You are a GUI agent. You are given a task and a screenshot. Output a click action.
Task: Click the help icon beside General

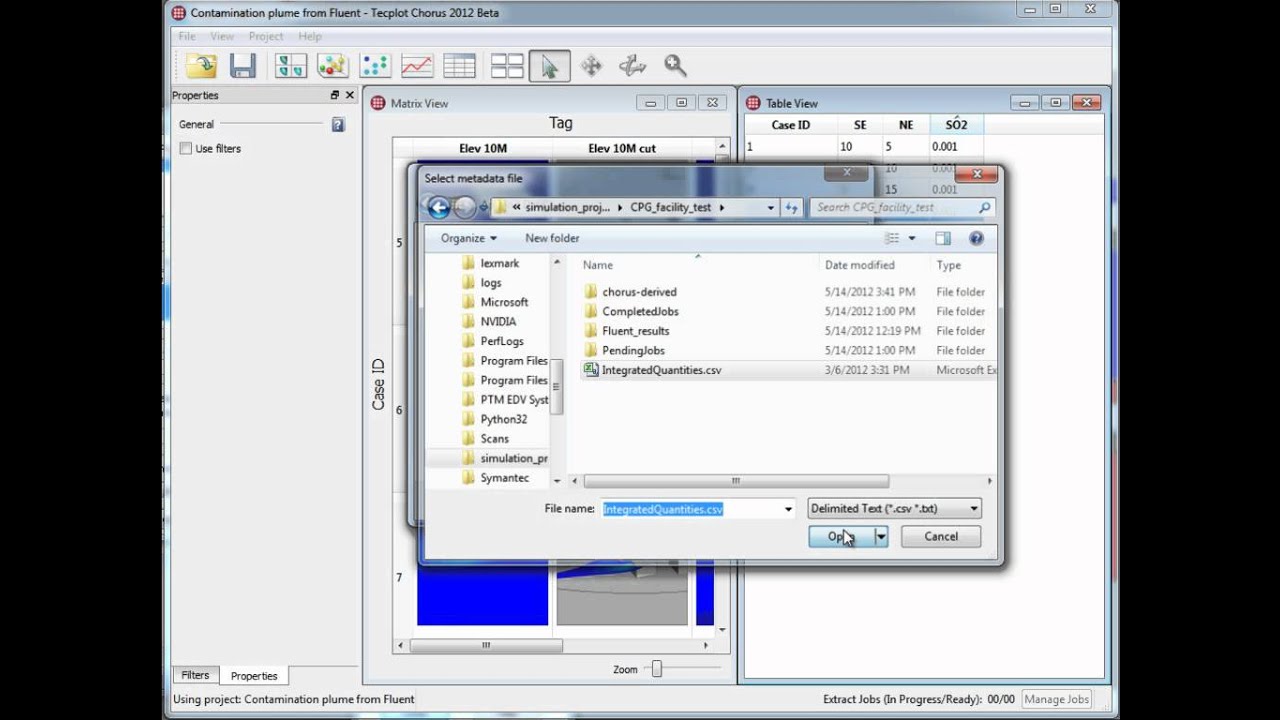(x=338, y=124)
